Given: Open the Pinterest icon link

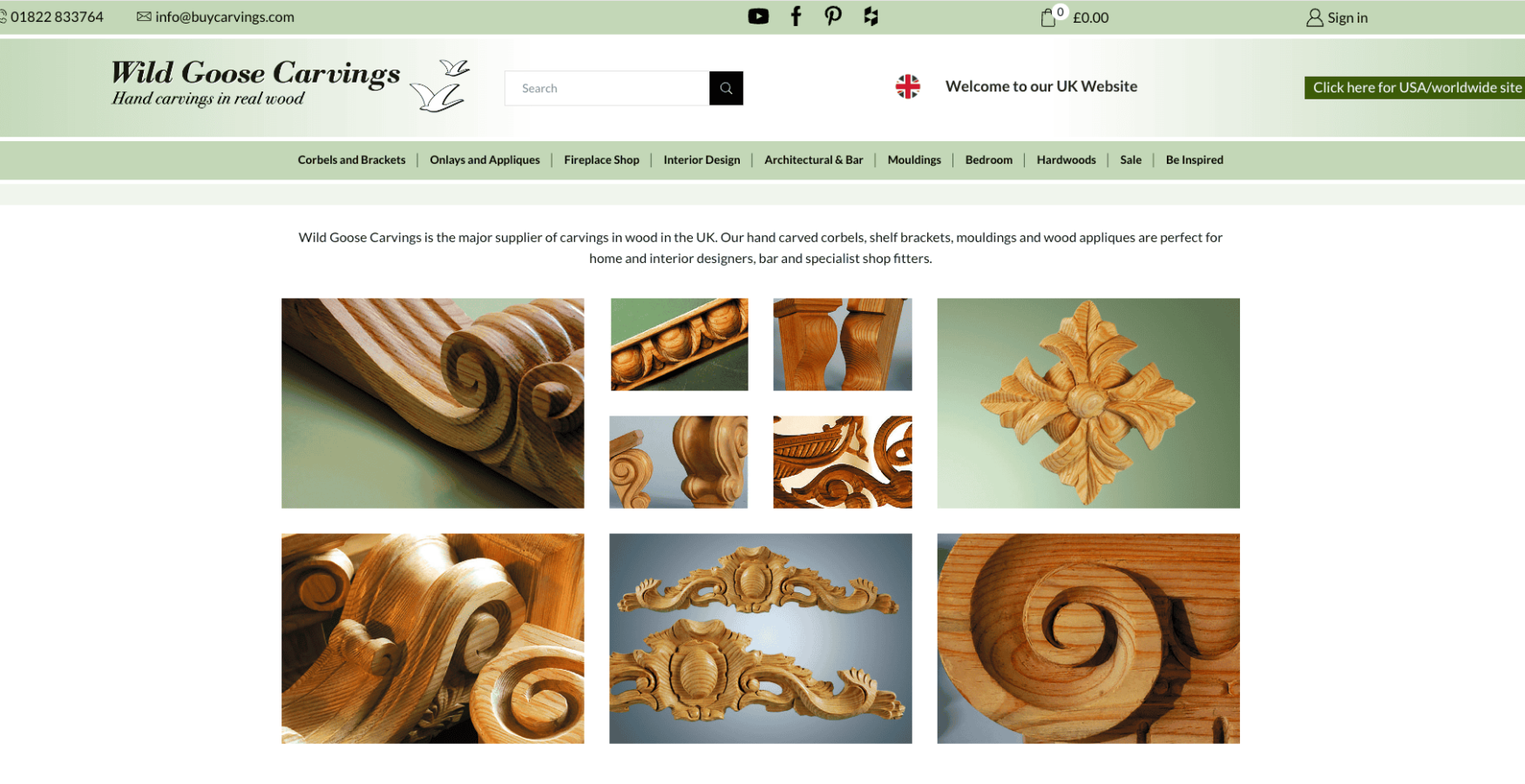Looking at the screenshot, I should [x=833, y=17].
